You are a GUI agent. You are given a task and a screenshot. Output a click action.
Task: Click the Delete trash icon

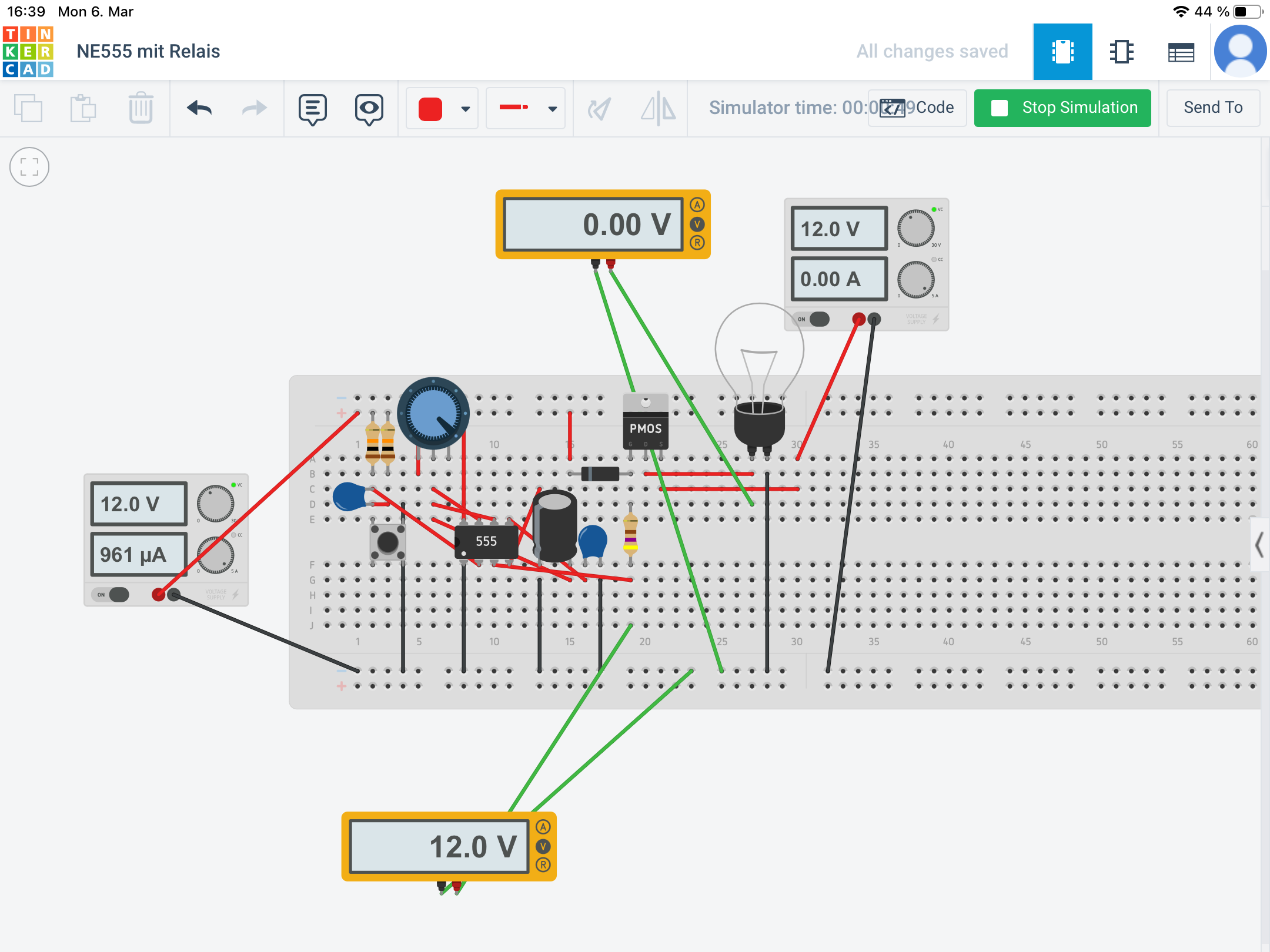141,108
